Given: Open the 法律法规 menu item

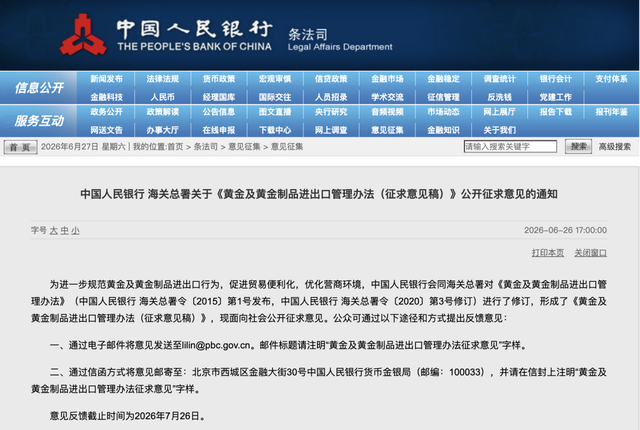Looking at the screenshot, I should [162, 79].
